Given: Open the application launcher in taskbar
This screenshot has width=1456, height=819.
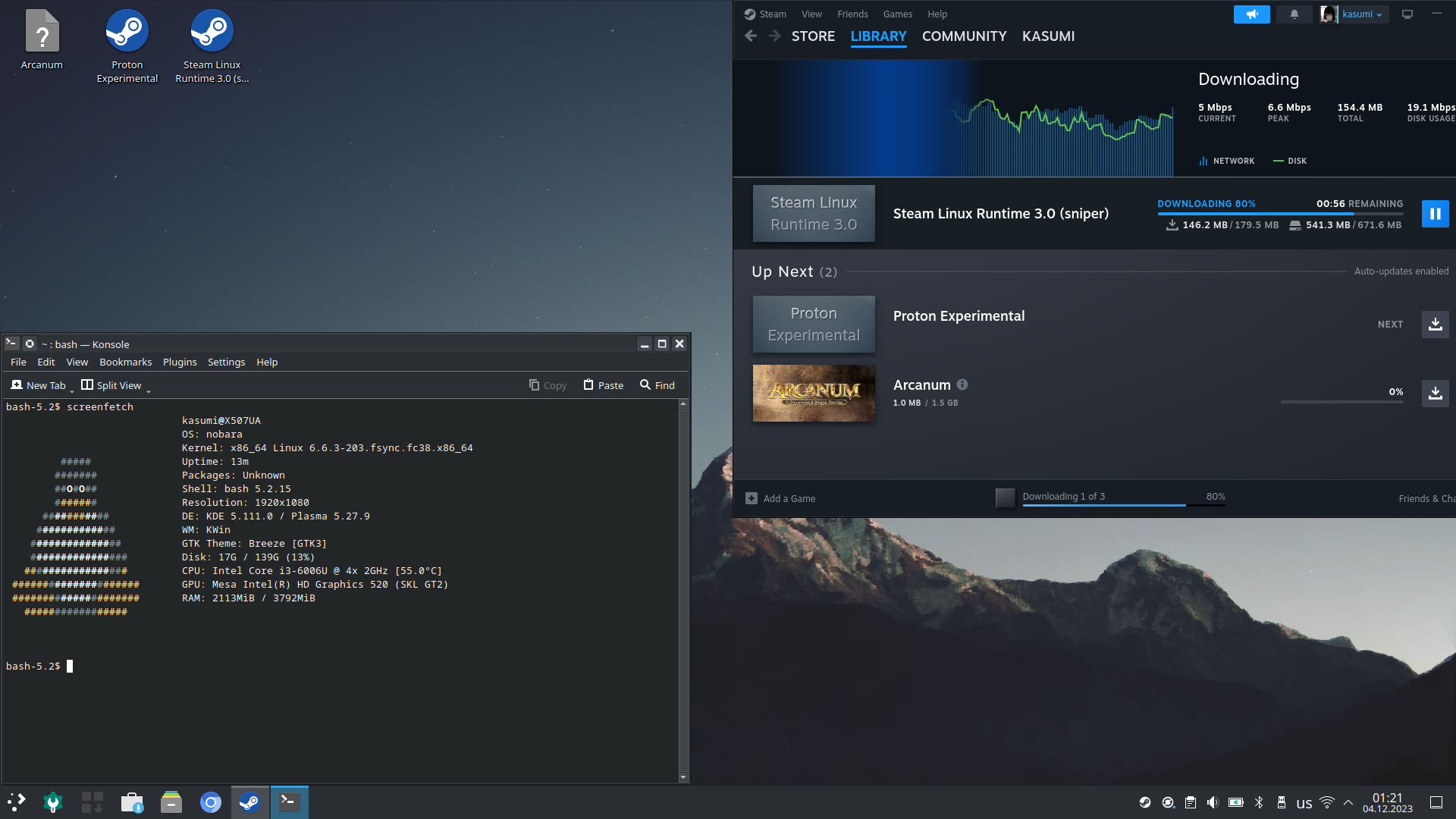Looking at the screenshot, I should pyautogui.click(x=17, y=802).
